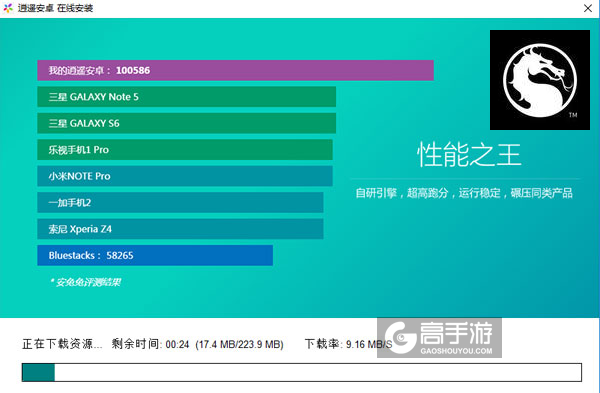Select the 一加手机2 bar
Viewport: 600px width, 393px height.
coord(180,202)
